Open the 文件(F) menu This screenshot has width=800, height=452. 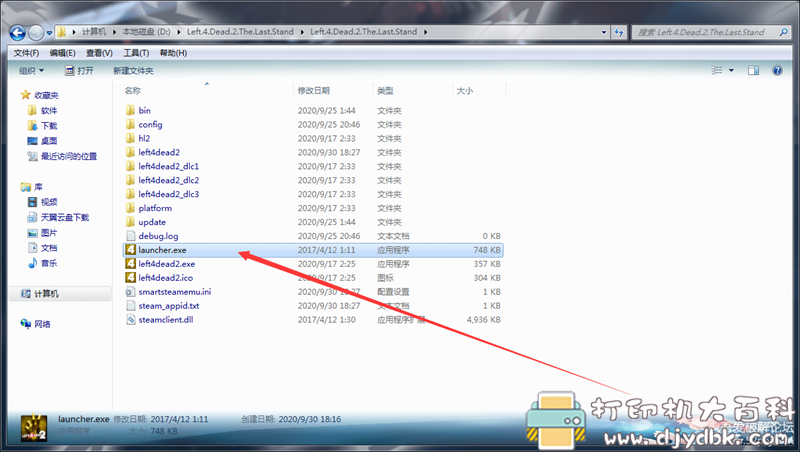click(x=26, y=53)
